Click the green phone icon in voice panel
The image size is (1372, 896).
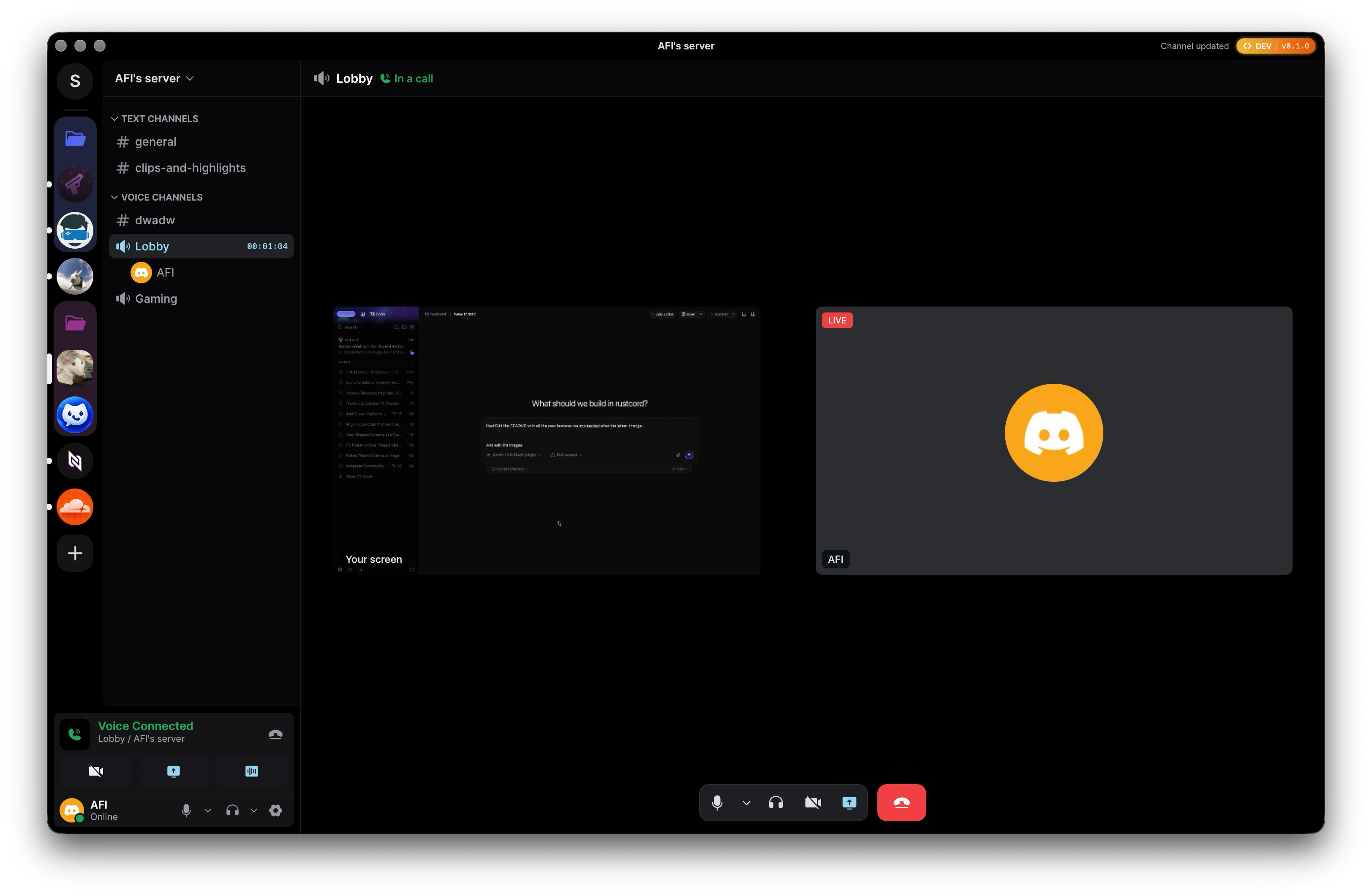(75, 734)
